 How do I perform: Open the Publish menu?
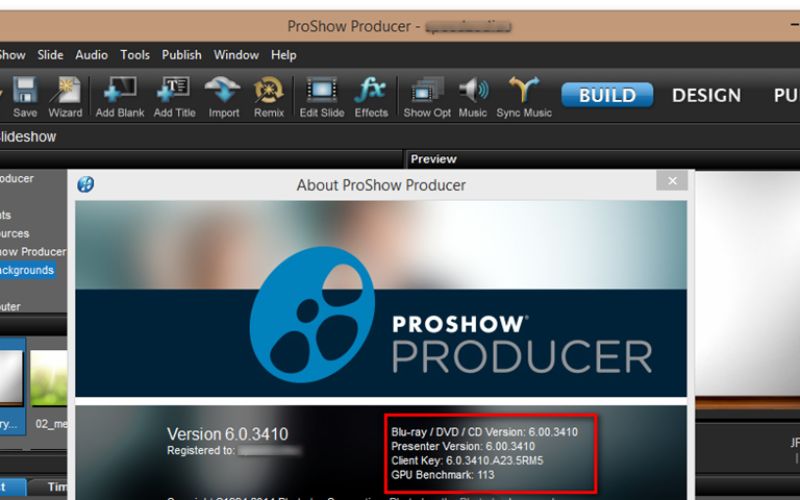pos(182,55)
